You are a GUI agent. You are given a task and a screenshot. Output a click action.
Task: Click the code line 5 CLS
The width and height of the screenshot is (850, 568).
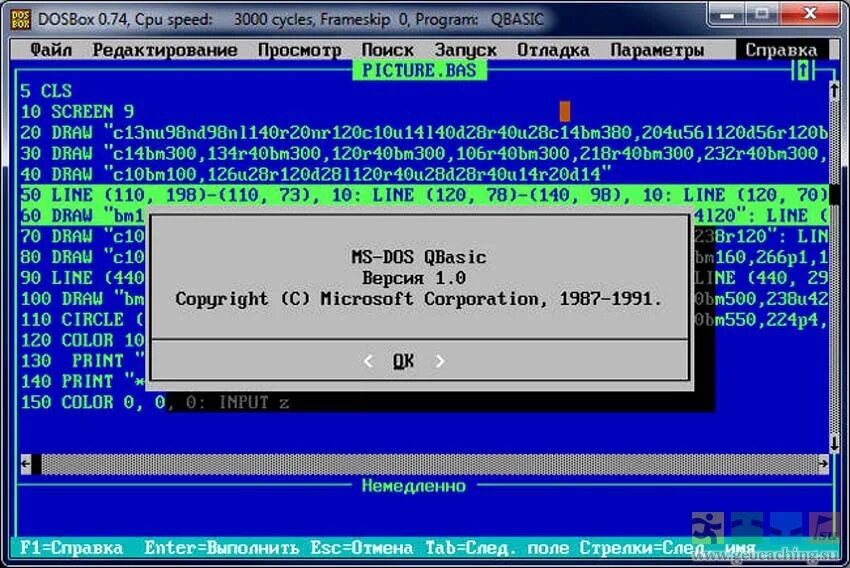(46, 91)
